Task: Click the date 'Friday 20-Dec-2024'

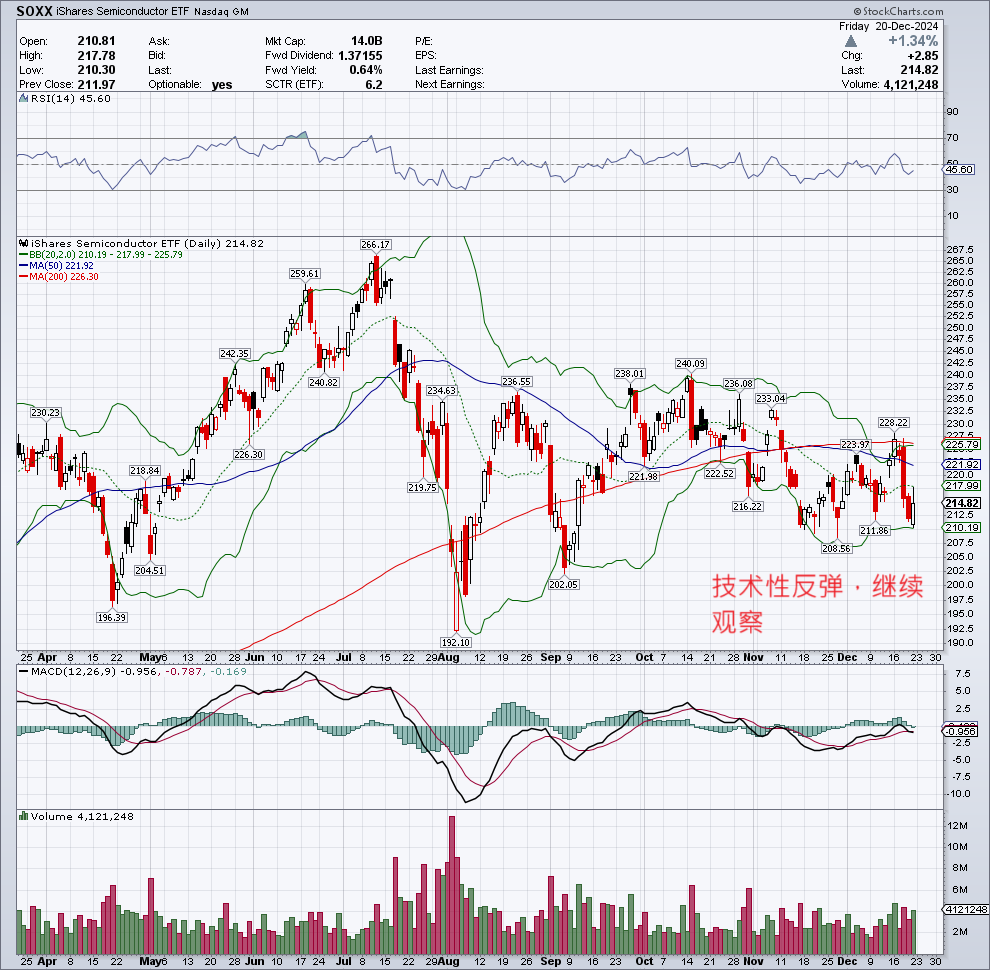Action: point(888,27)
